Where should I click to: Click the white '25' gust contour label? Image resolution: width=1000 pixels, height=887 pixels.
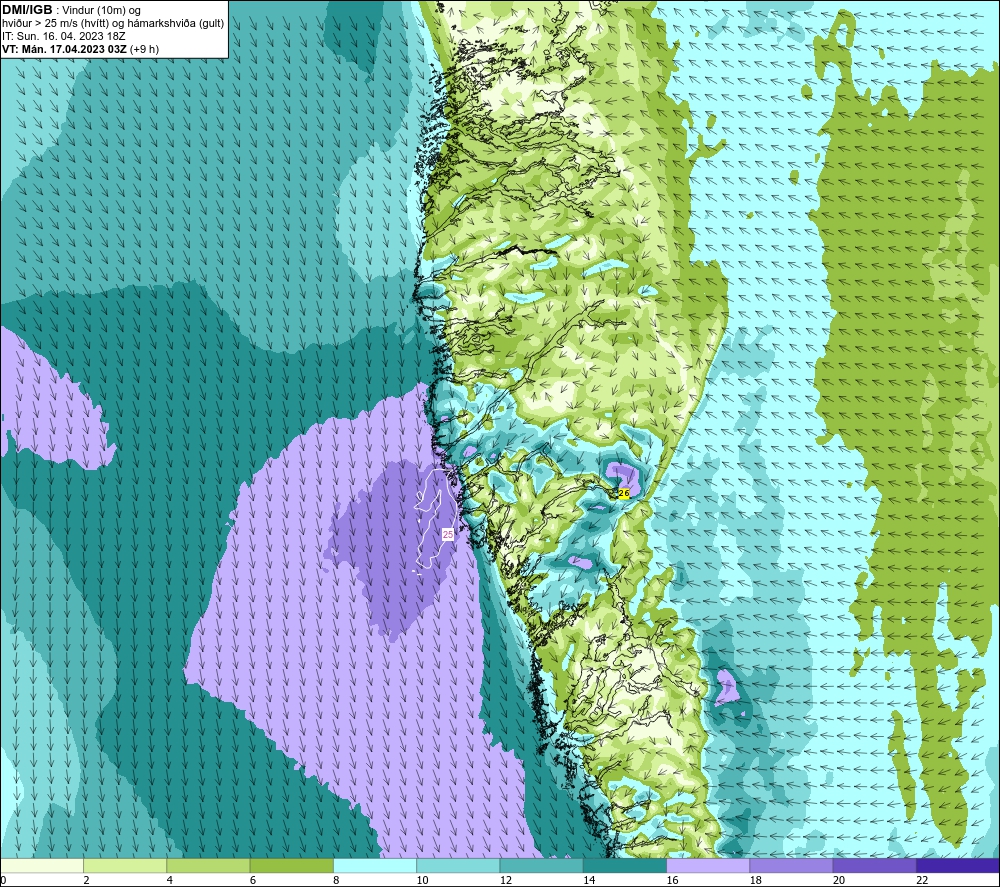pyautogui.click(x=448, y=534)
